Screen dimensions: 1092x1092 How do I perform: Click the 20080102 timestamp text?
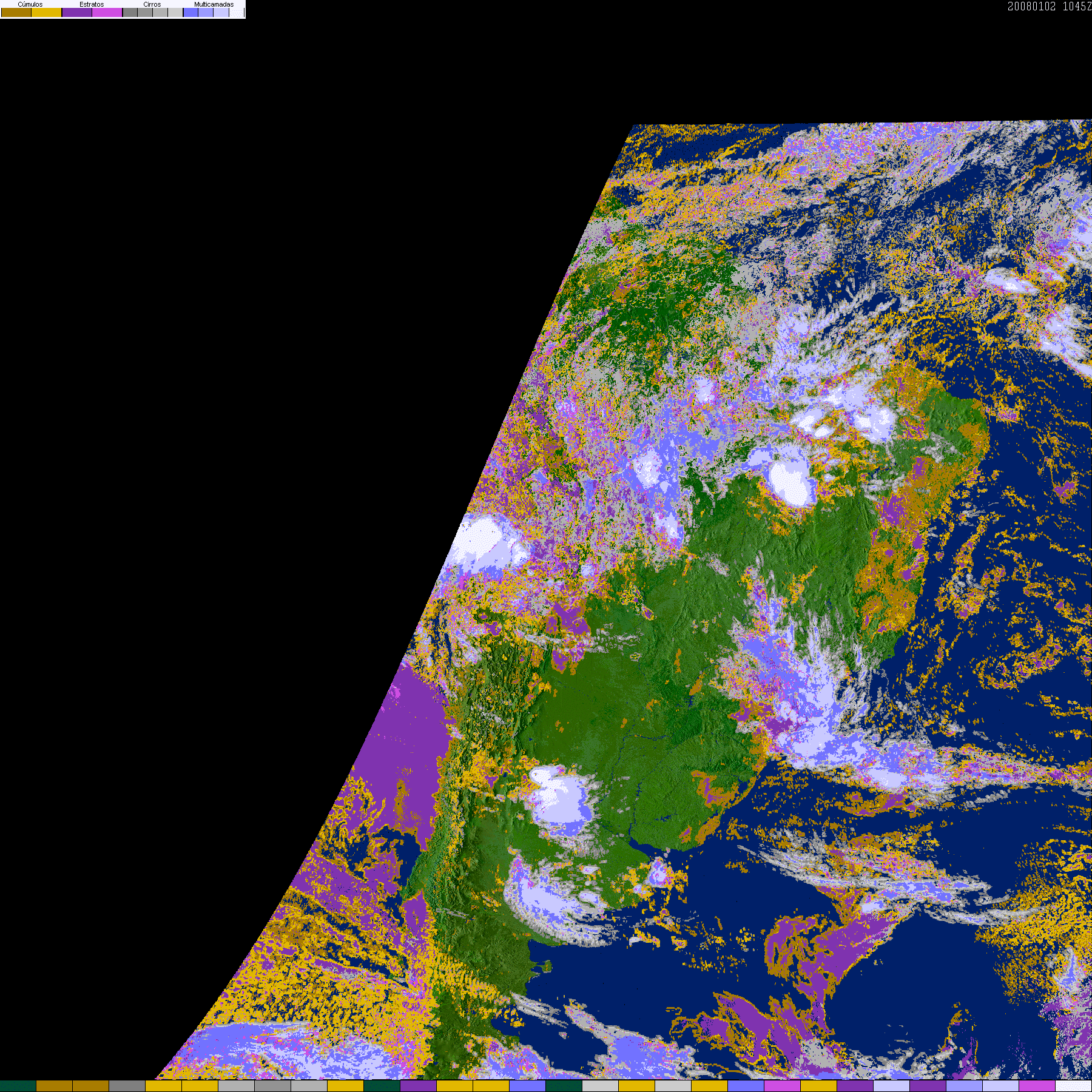[1031, 7]
